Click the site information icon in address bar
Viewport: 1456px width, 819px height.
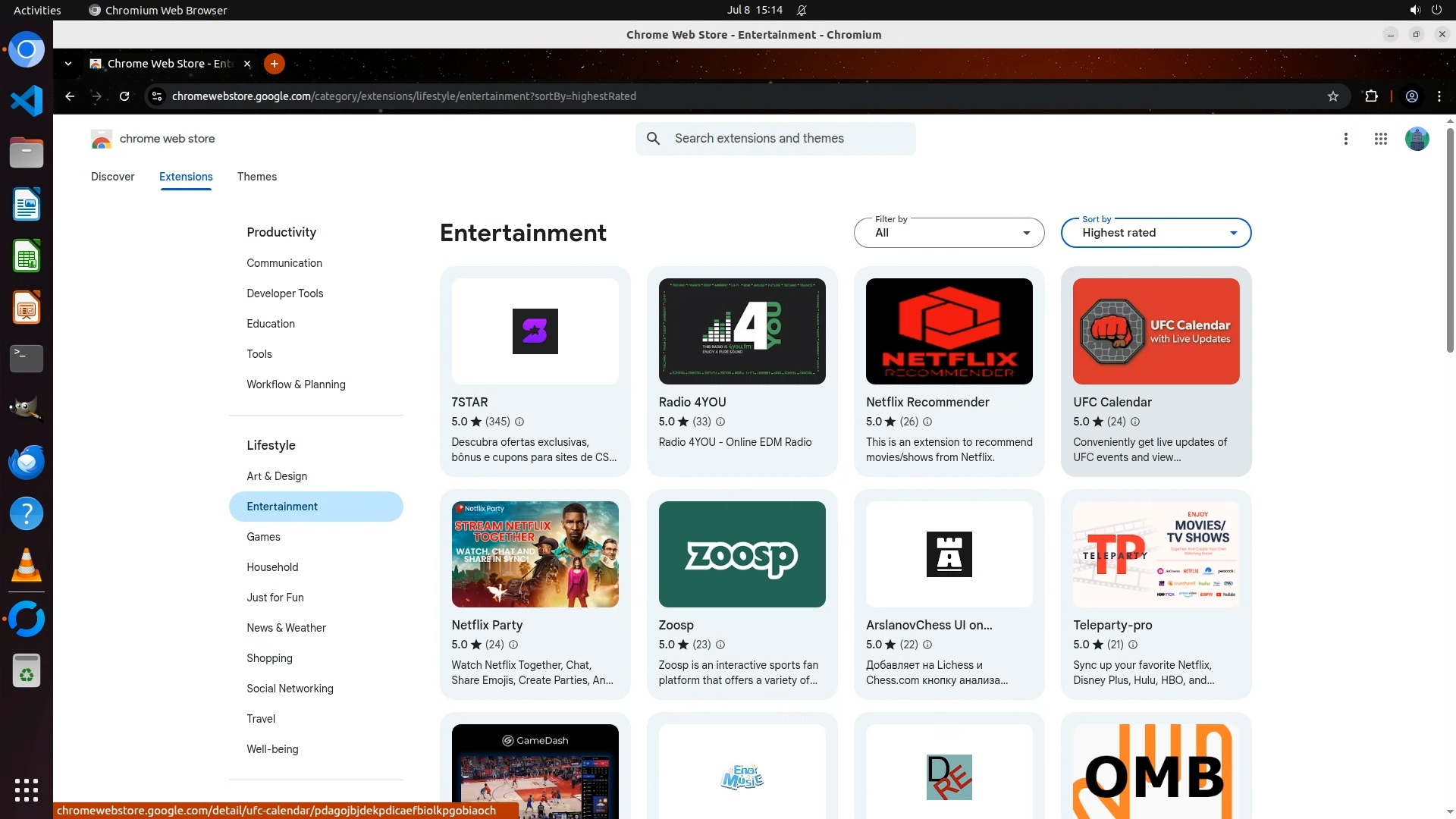[x=157, y=96]
